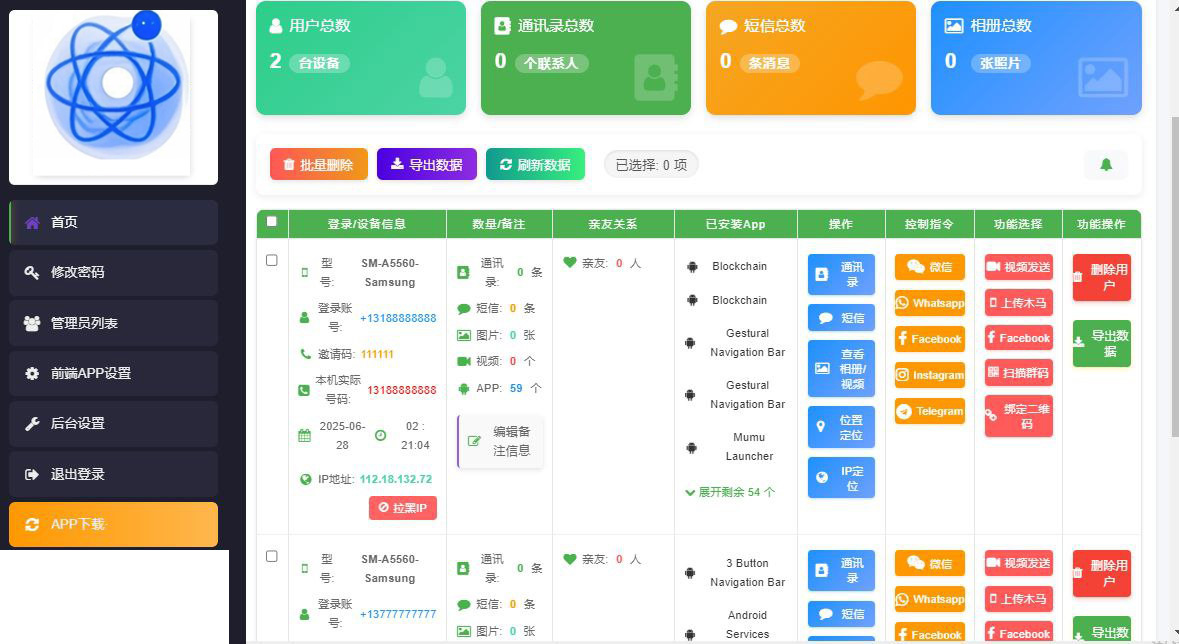Click the 导出数据 purple toolbar button

coord(426,165)
